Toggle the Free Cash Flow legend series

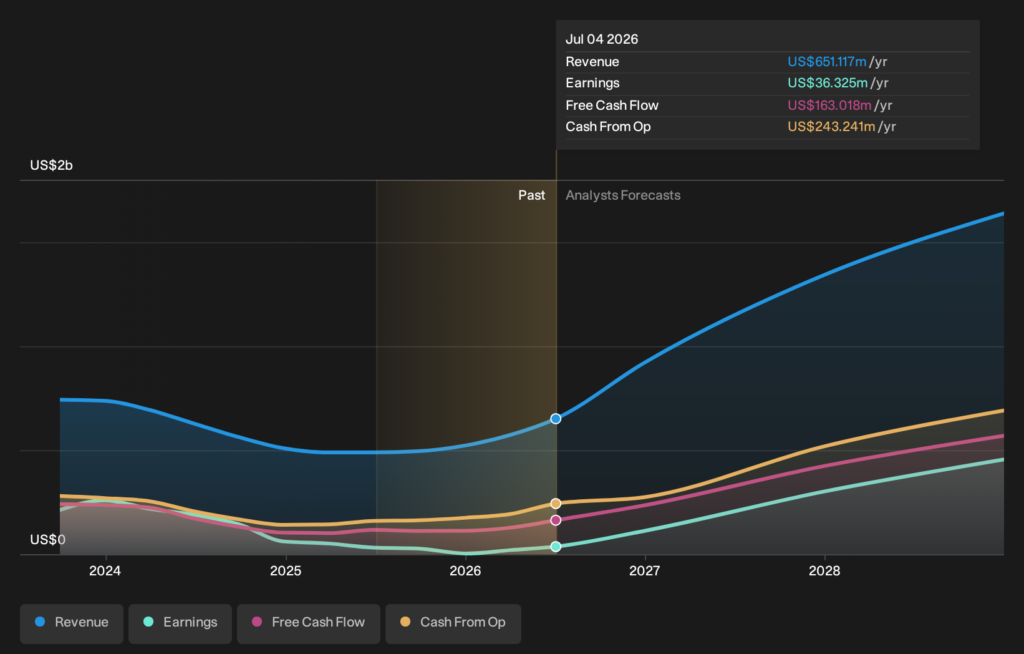308,623
